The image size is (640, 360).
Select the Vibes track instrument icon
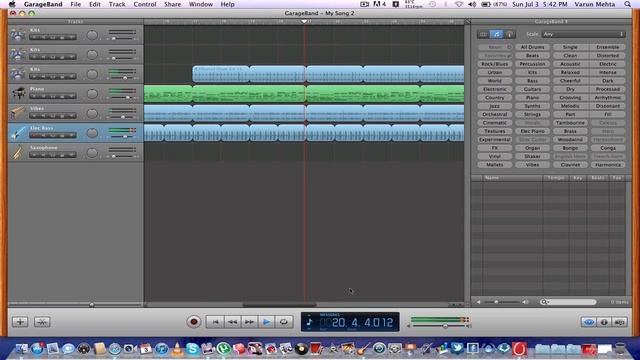(18, 113)
